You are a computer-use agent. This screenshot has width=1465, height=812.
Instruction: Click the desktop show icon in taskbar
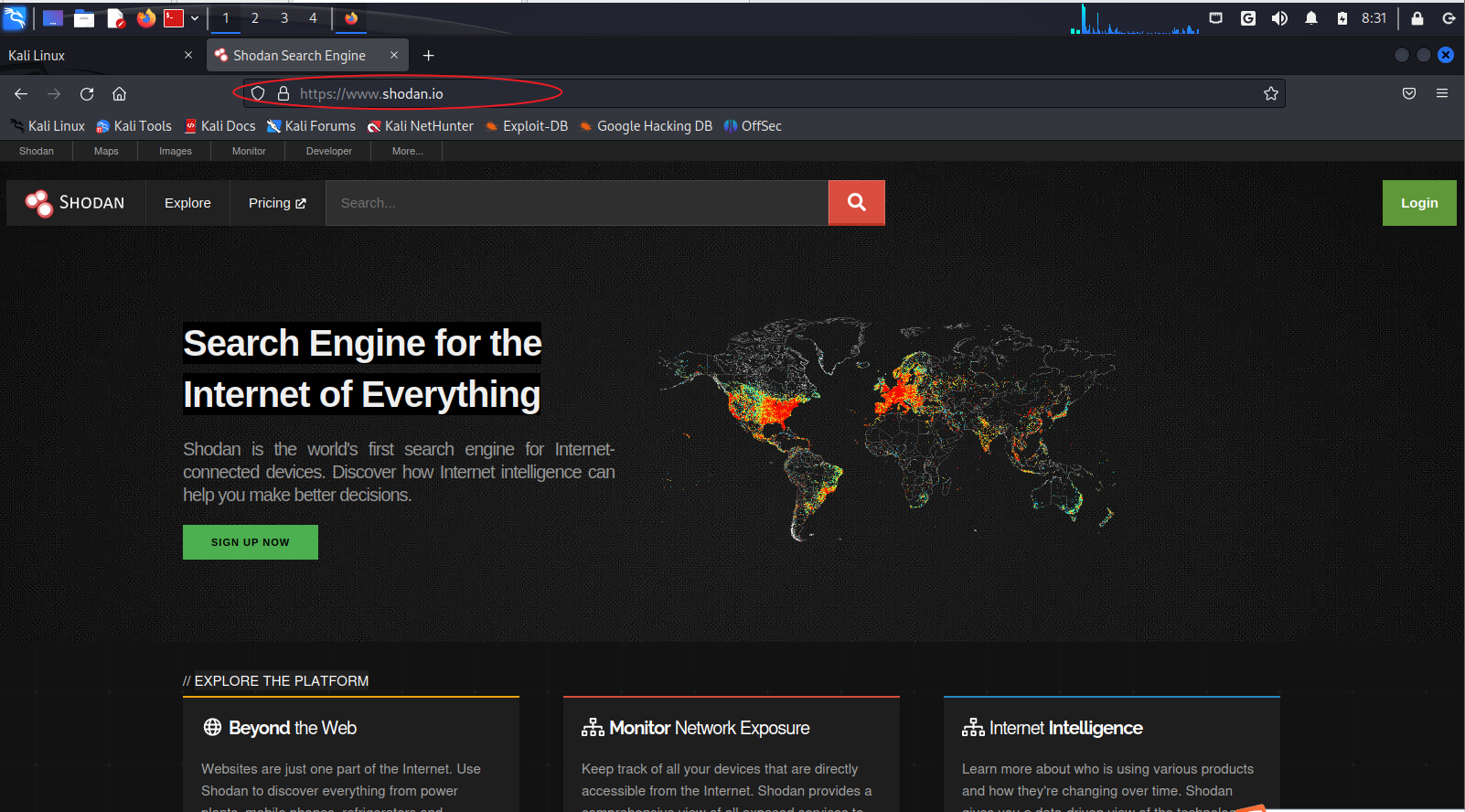click(53, 18)
